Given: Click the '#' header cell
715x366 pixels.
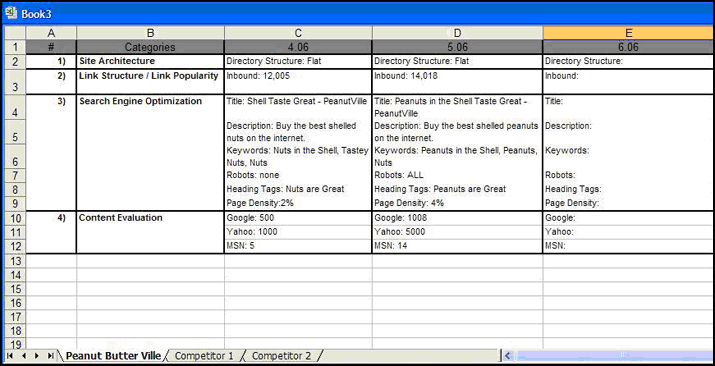Looking at the screenshot, I should tap(51, 47).
